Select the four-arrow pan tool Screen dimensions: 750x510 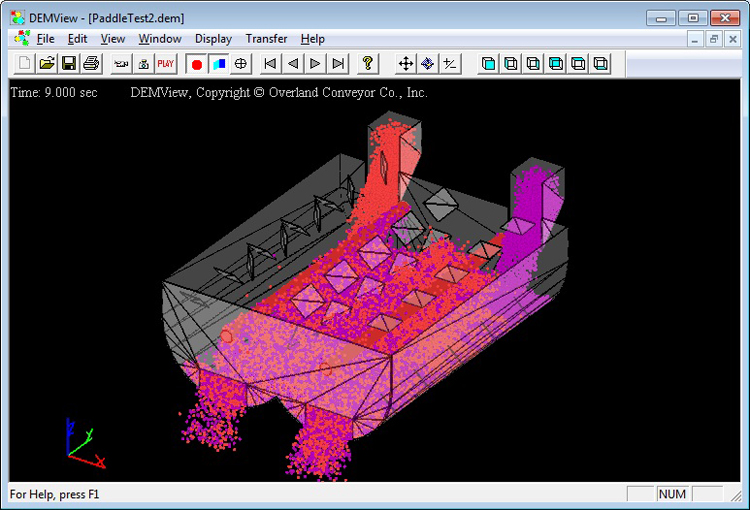coord(406,64)
